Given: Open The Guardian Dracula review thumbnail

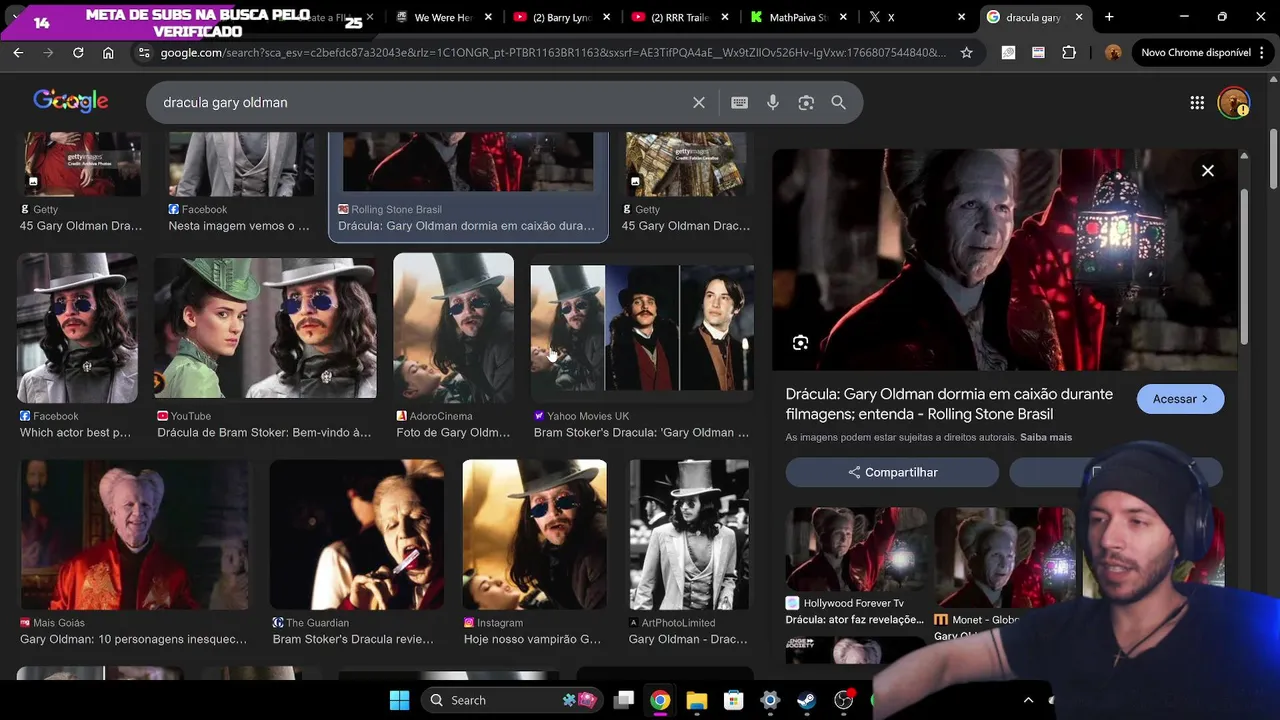Looking at the screenshot, I should 356,535.
